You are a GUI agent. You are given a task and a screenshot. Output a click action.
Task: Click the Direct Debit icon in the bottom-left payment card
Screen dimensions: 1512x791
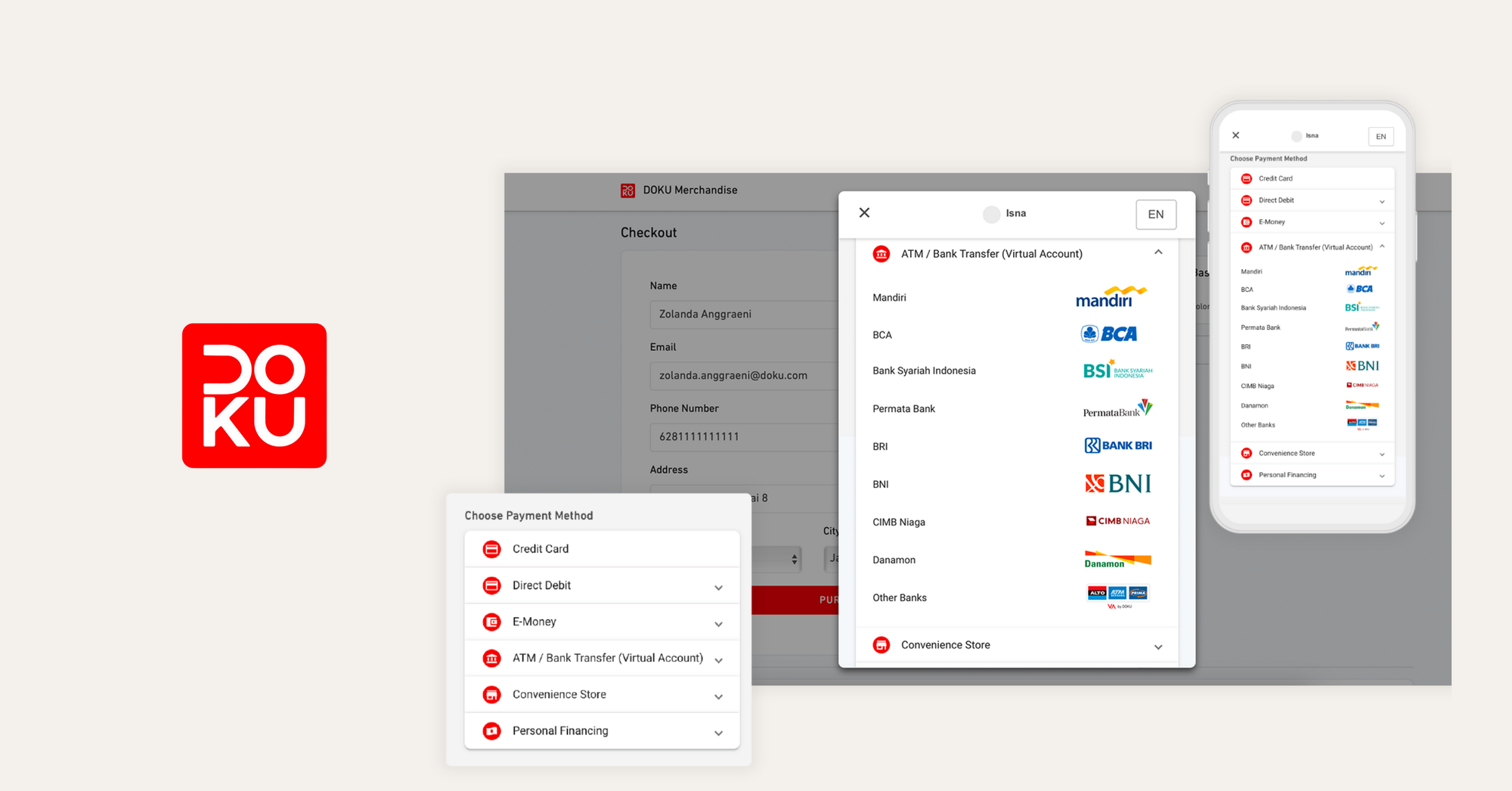491,585
